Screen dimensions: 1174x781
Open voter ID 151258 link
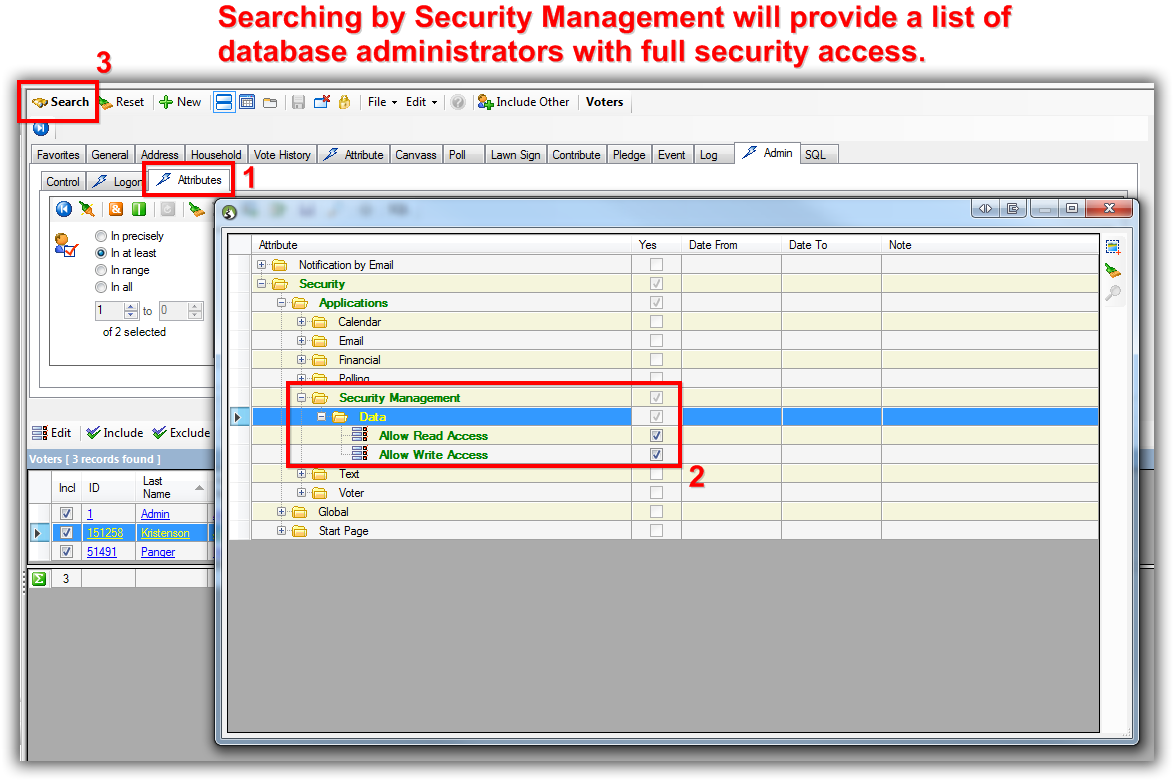pos(105,533)
